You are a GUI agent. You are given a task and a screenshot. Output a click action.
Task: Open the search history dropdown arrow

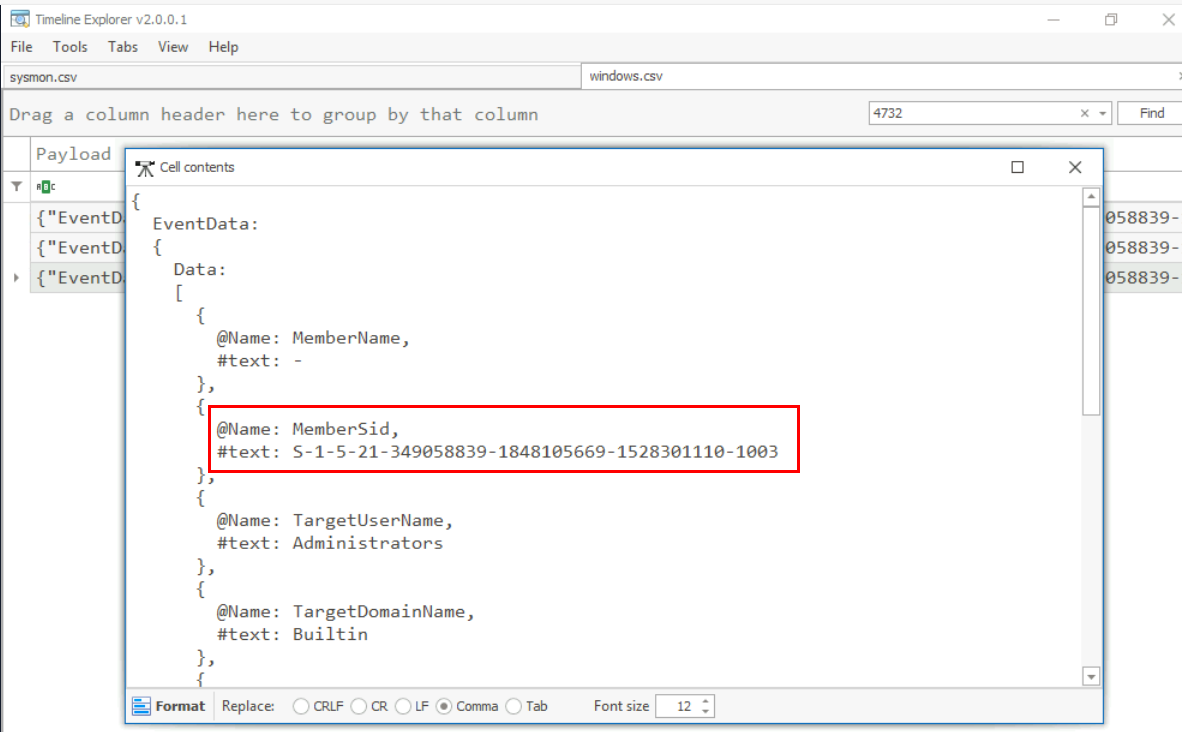[x=1102, y=114]
